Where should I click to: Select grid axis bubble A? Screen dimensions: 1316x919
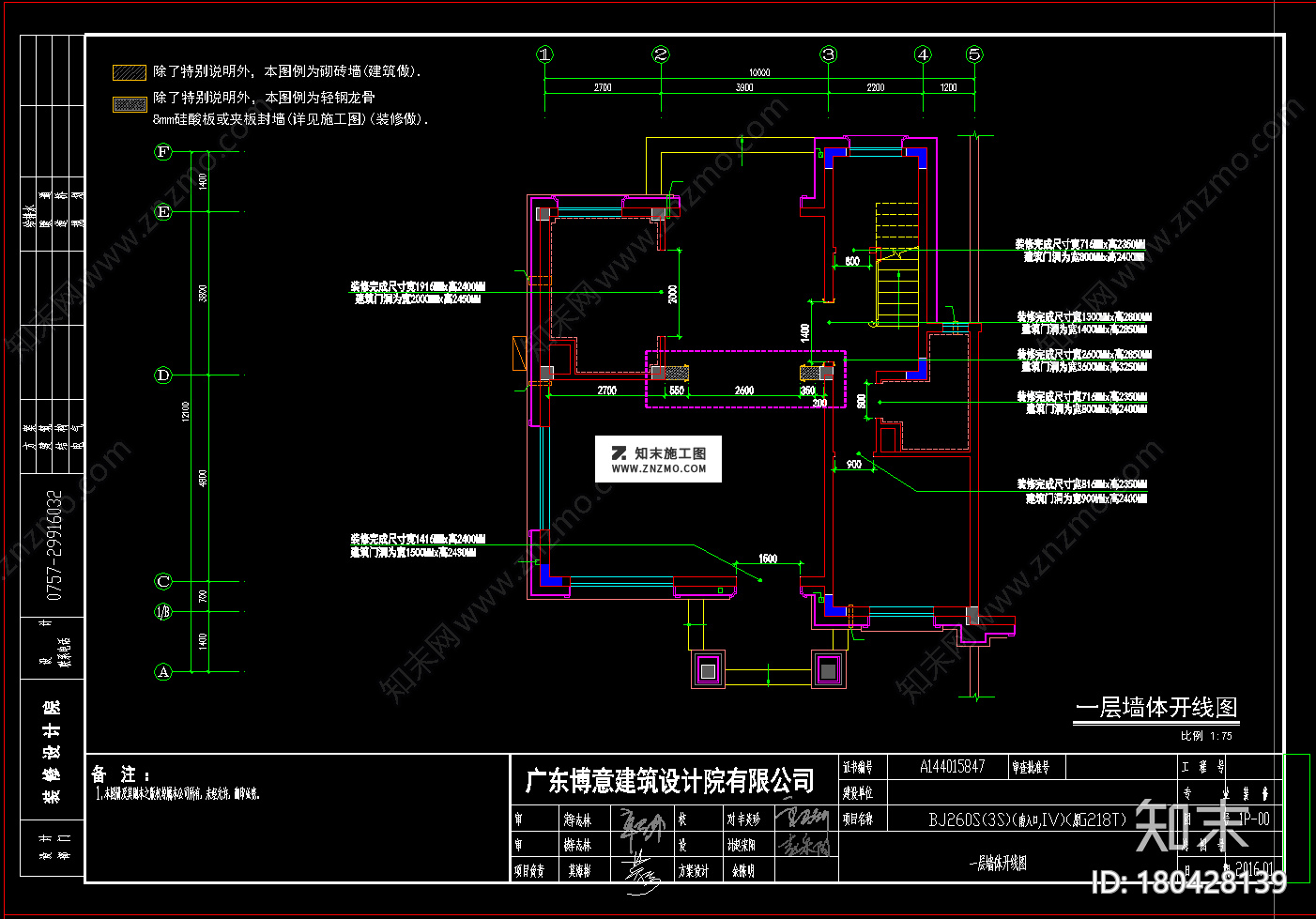163,672
